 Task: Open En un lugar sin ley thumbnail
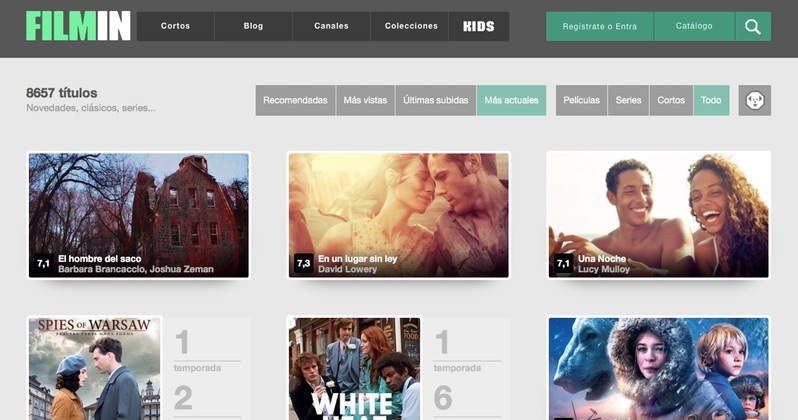(x=398, y=215)
